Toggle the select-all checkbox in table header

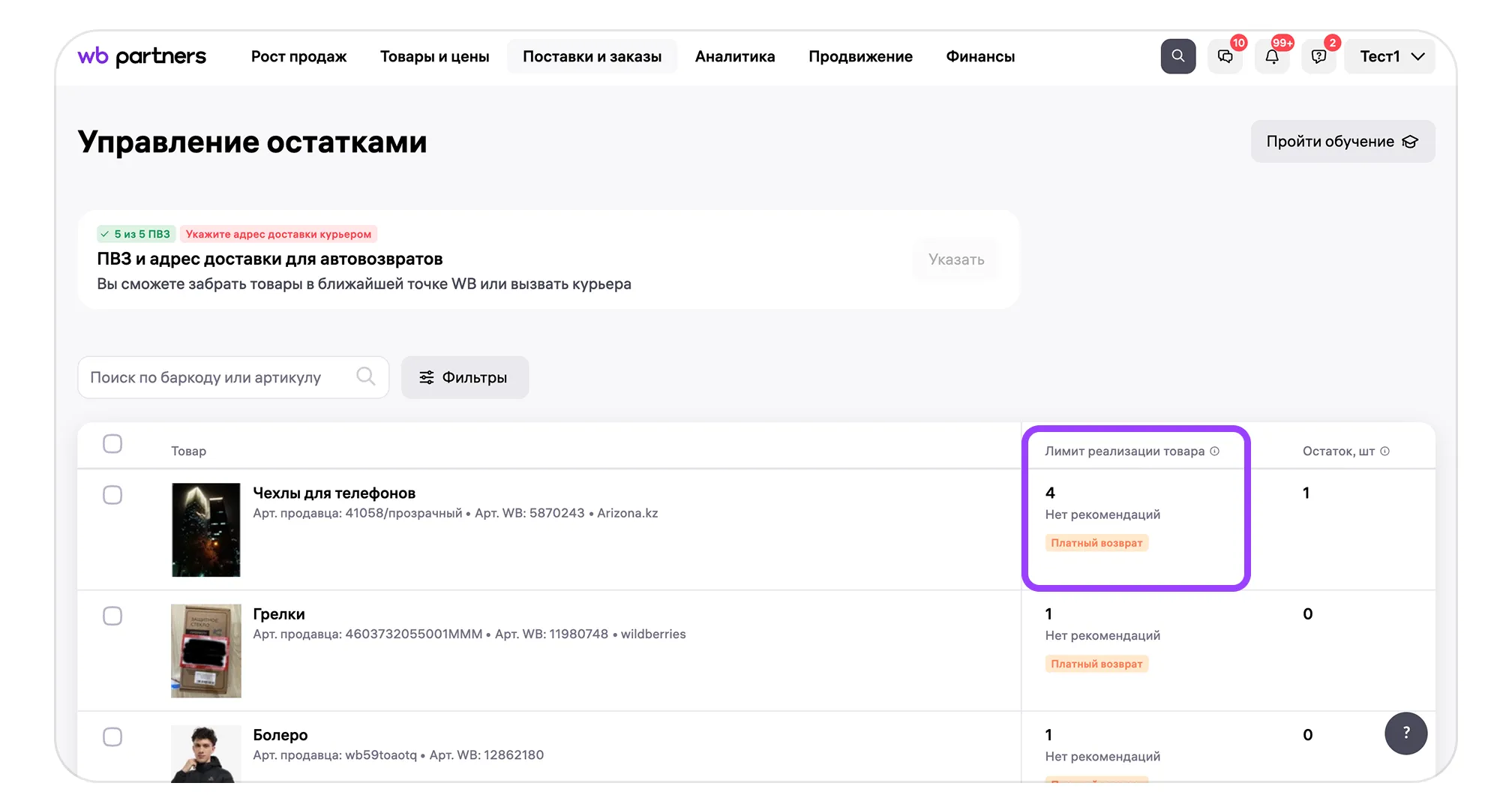click(112, 443)
